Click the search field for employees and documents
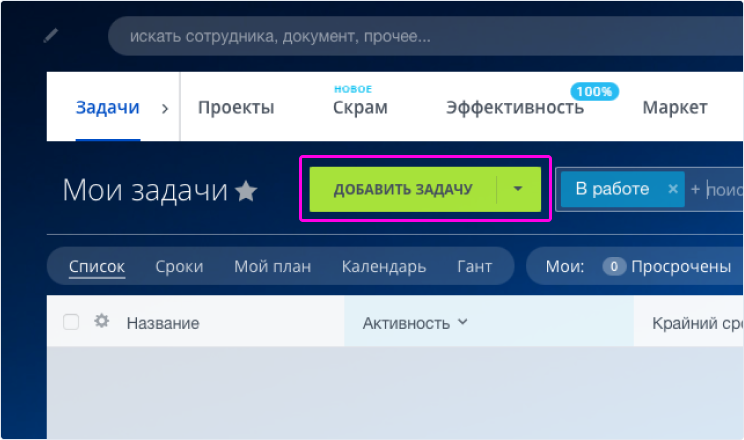The width and height of the screenshot is (744, 440). pyautogui.click(x=426, y=36)
